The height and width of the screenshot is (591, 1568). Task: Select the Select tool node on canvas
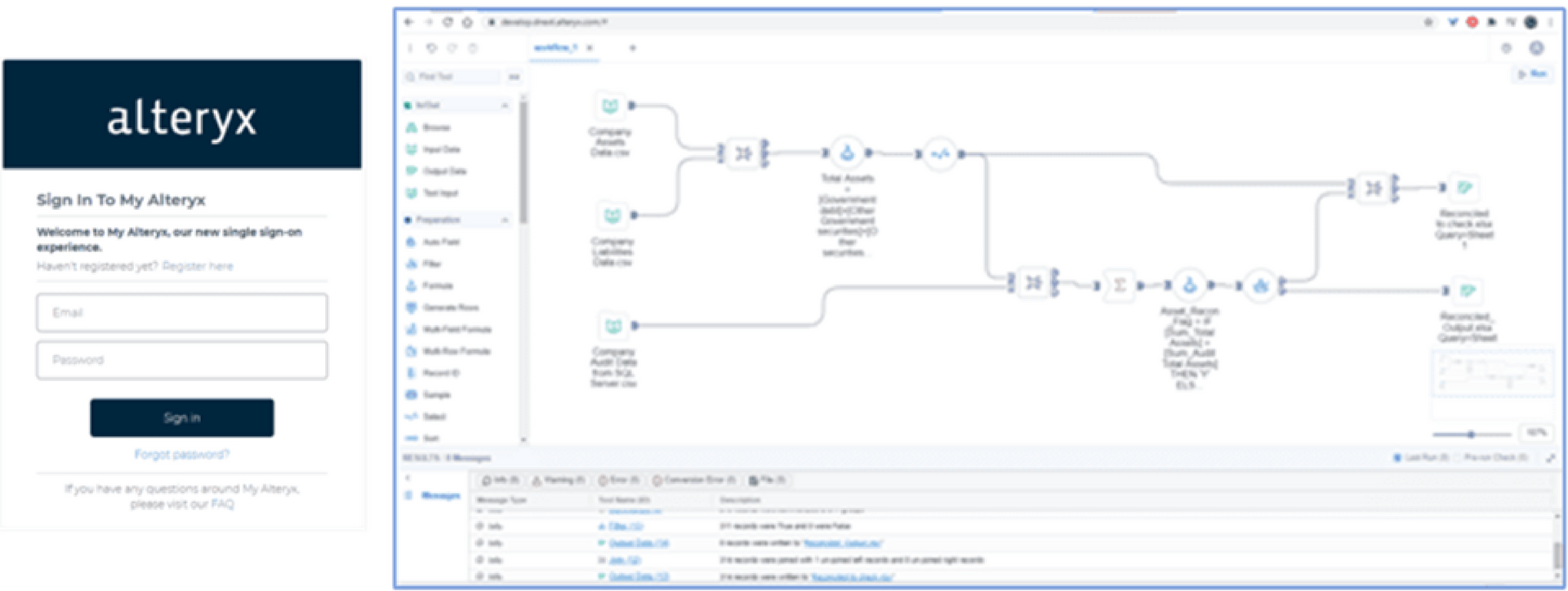coord(940,153)
